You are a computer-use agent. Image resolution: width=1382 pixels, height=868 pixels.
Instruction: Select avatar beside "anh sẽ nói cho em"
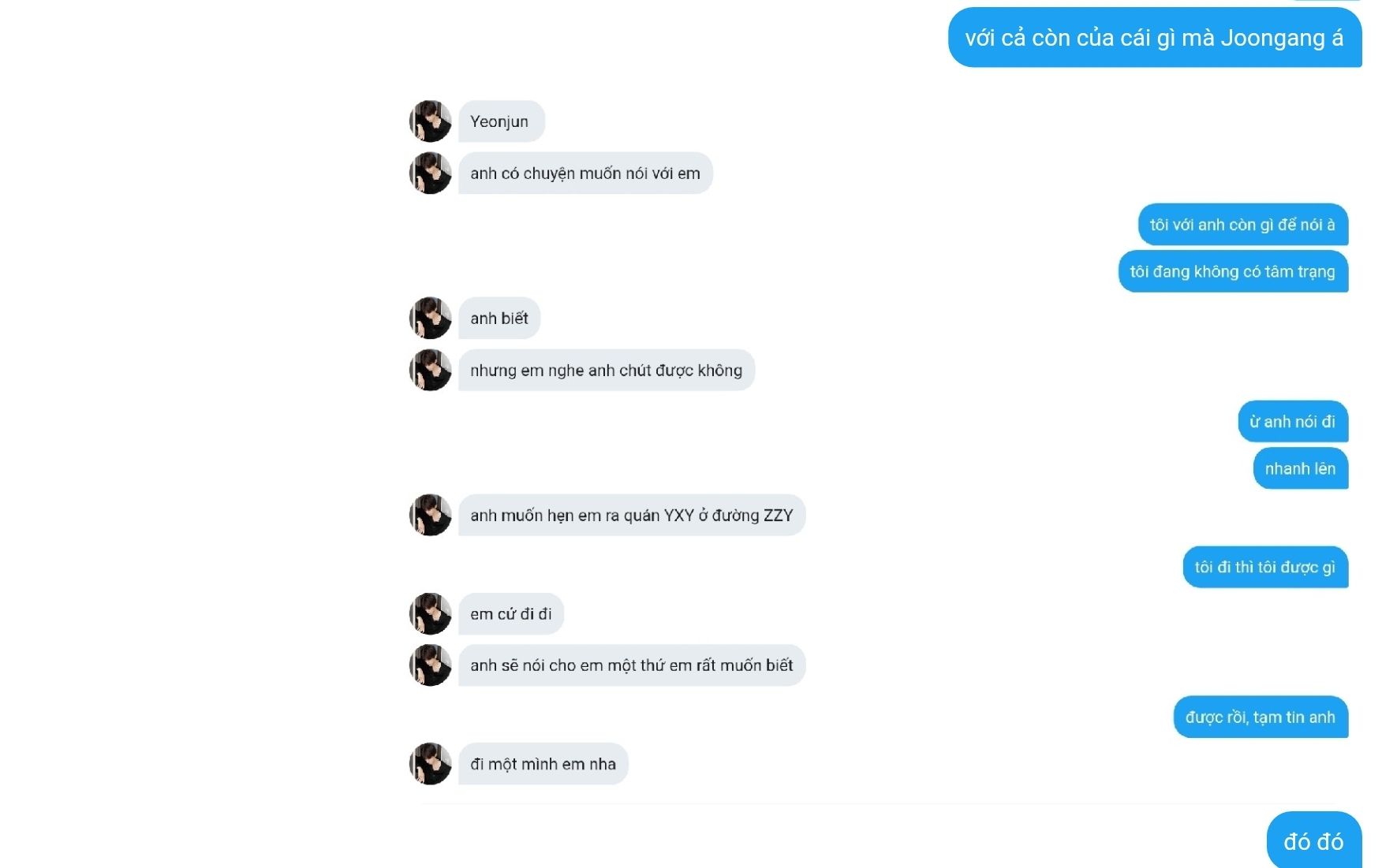click(x=430, y=665)
